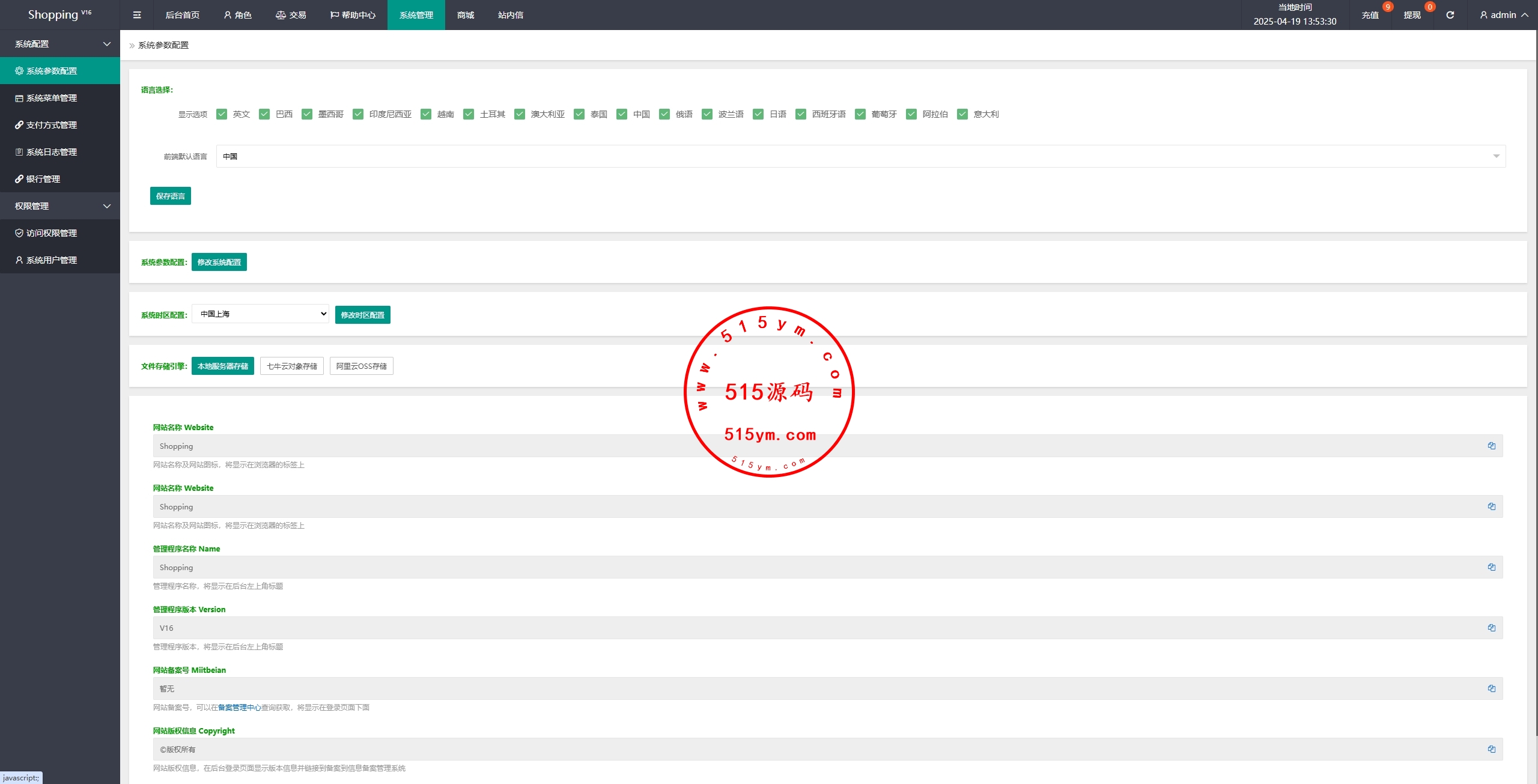Image resolution: width=1538 pixels, height=784 pixels.
Task: Click the 保存语言 button
Action: 171,196
